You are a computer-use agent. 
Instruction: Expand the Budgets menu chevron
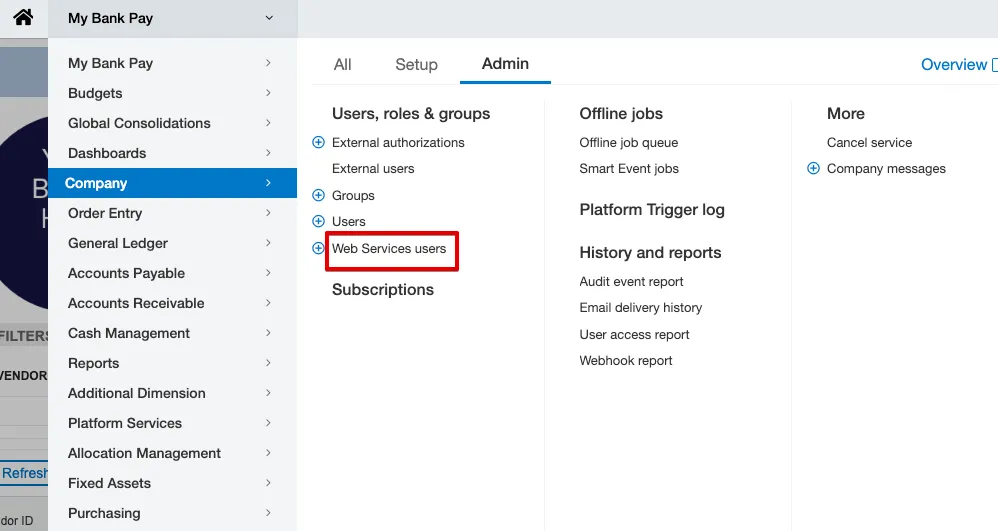(x=268, y=93)
